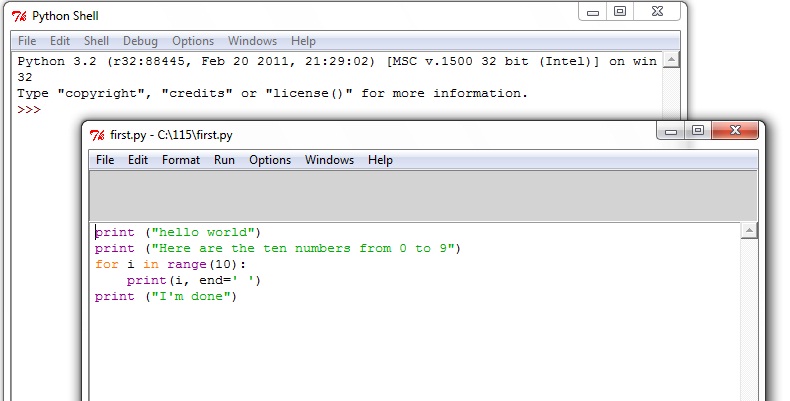Open Edit menu in first.py editor

138,160
